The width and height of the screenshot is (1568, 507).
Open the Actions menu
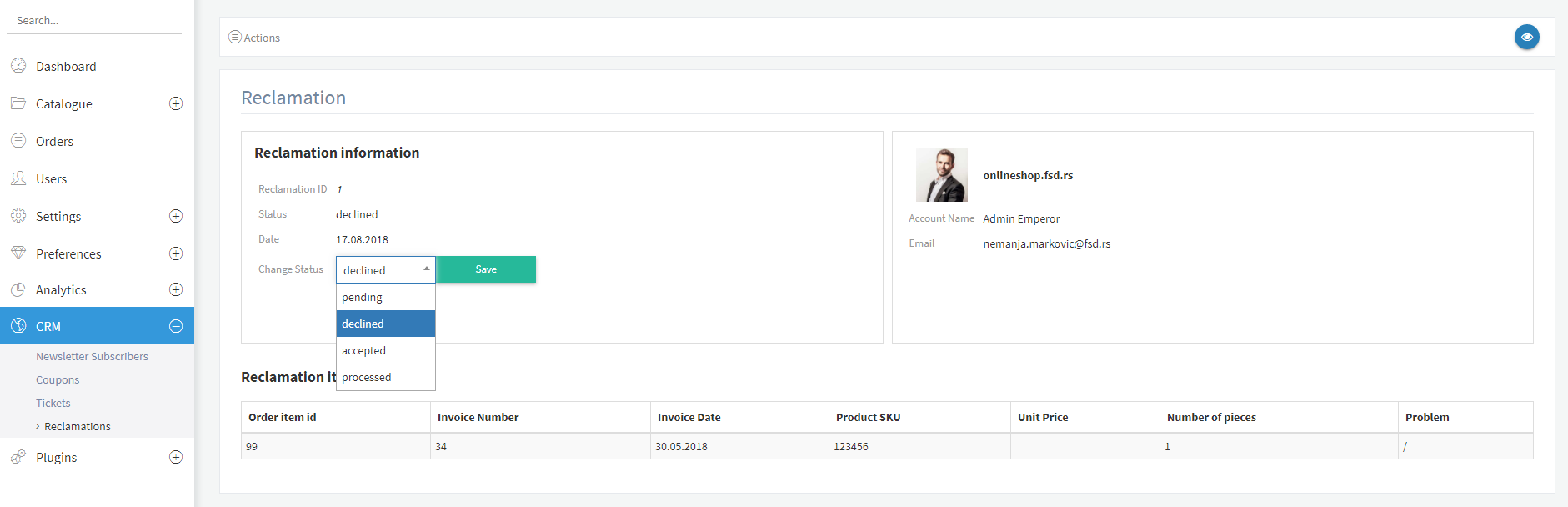pos(255,38)
